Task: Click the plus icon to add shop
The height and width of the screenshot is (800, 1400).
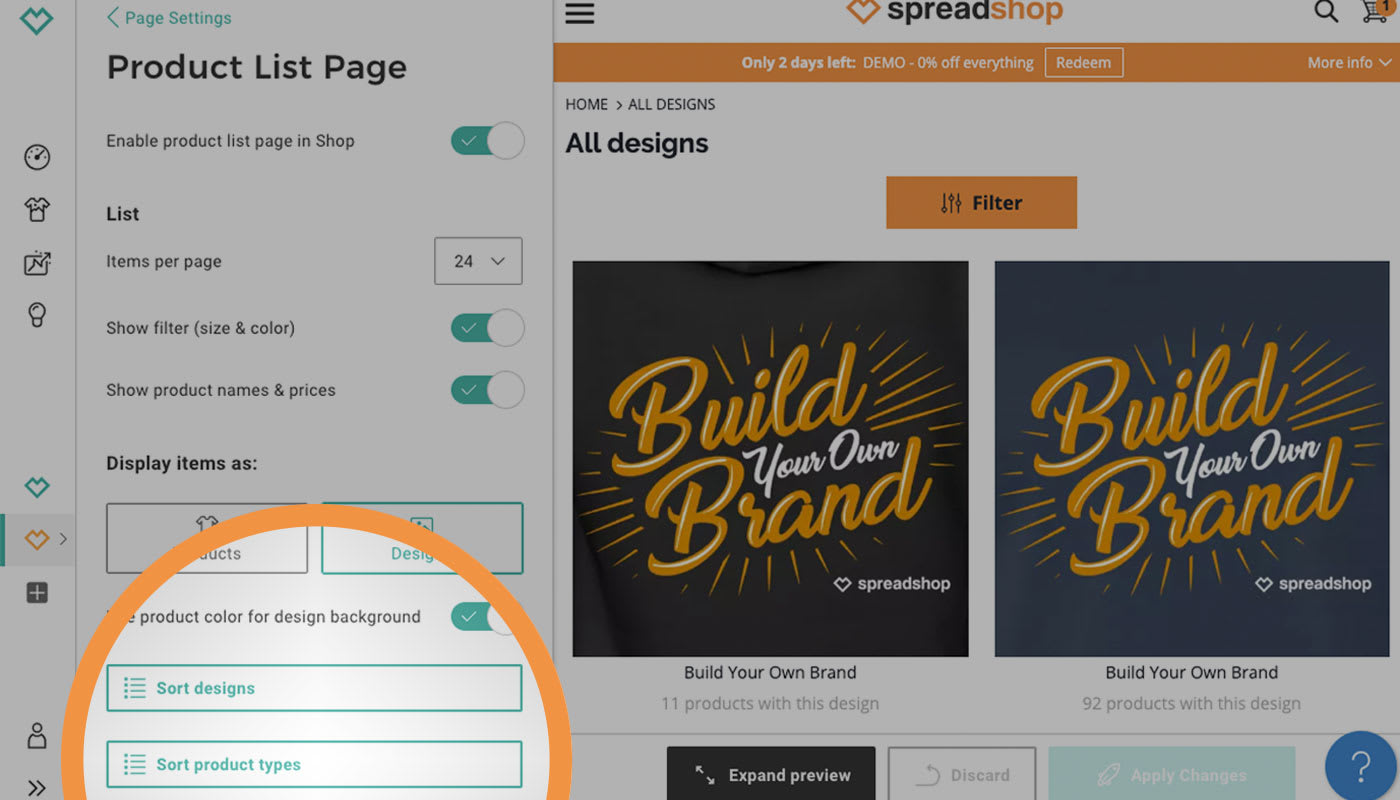Action: tap(37, 593)
